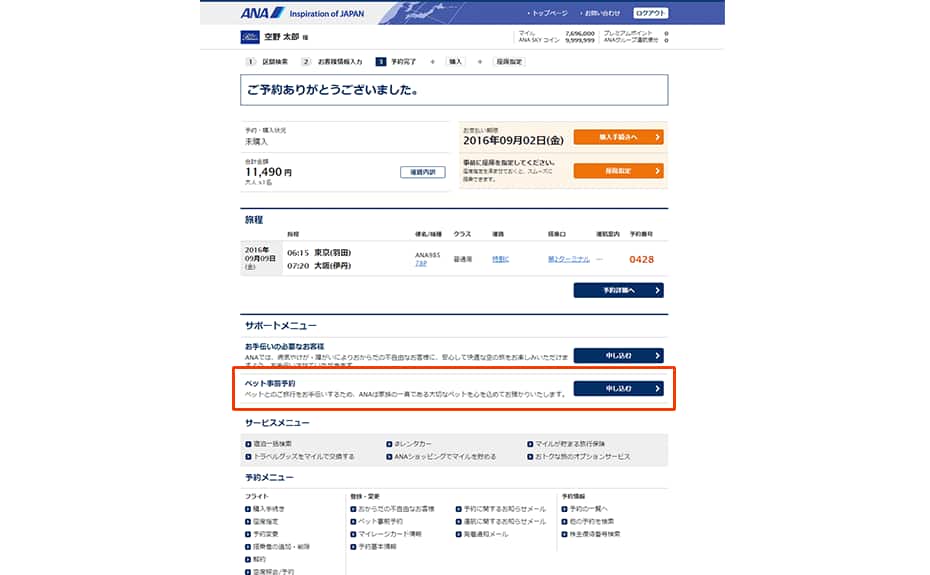Open ペット事前予約 link in the reservation menu
The width and height of the screenshot is (930, 575).
380,522
